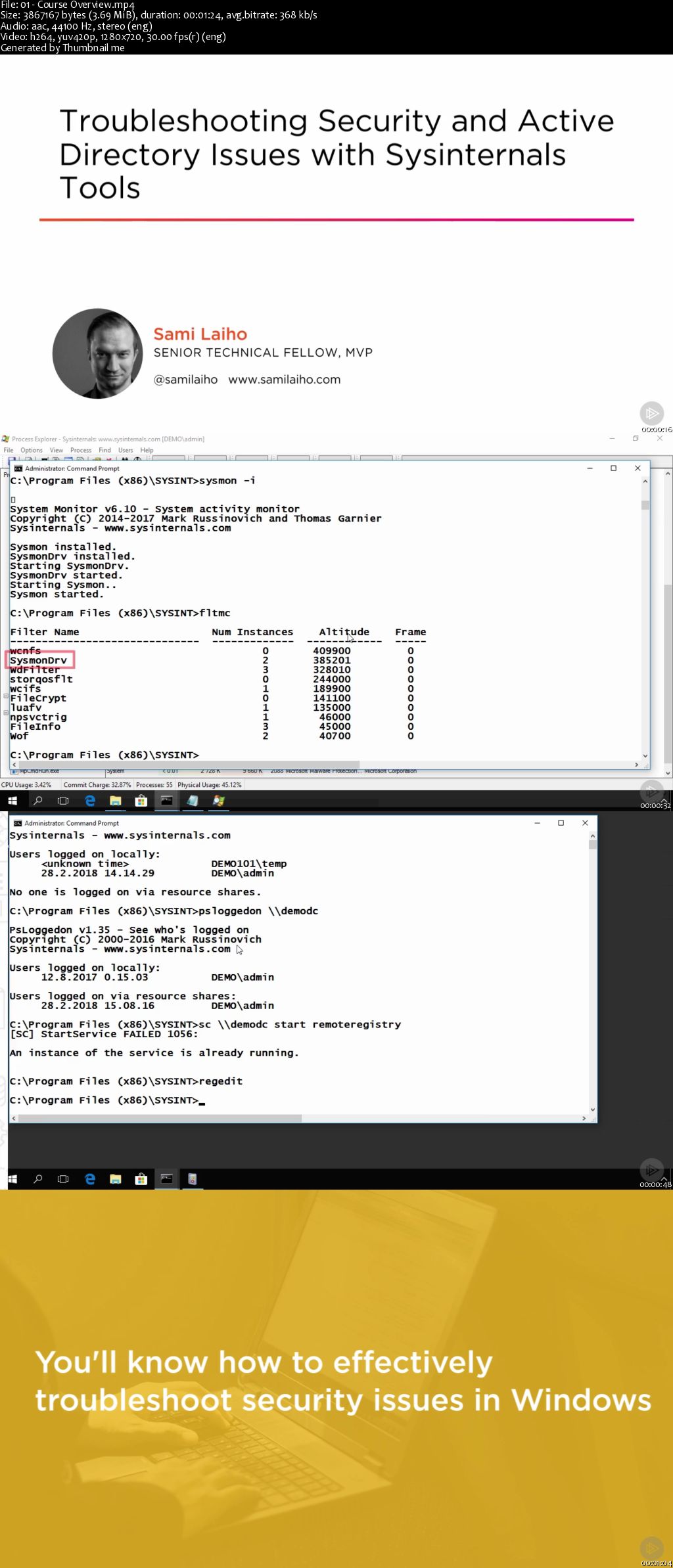Click the Commit Charge status bar entry
Viewport: 673px width, 1568px height.
coord(97,784)
